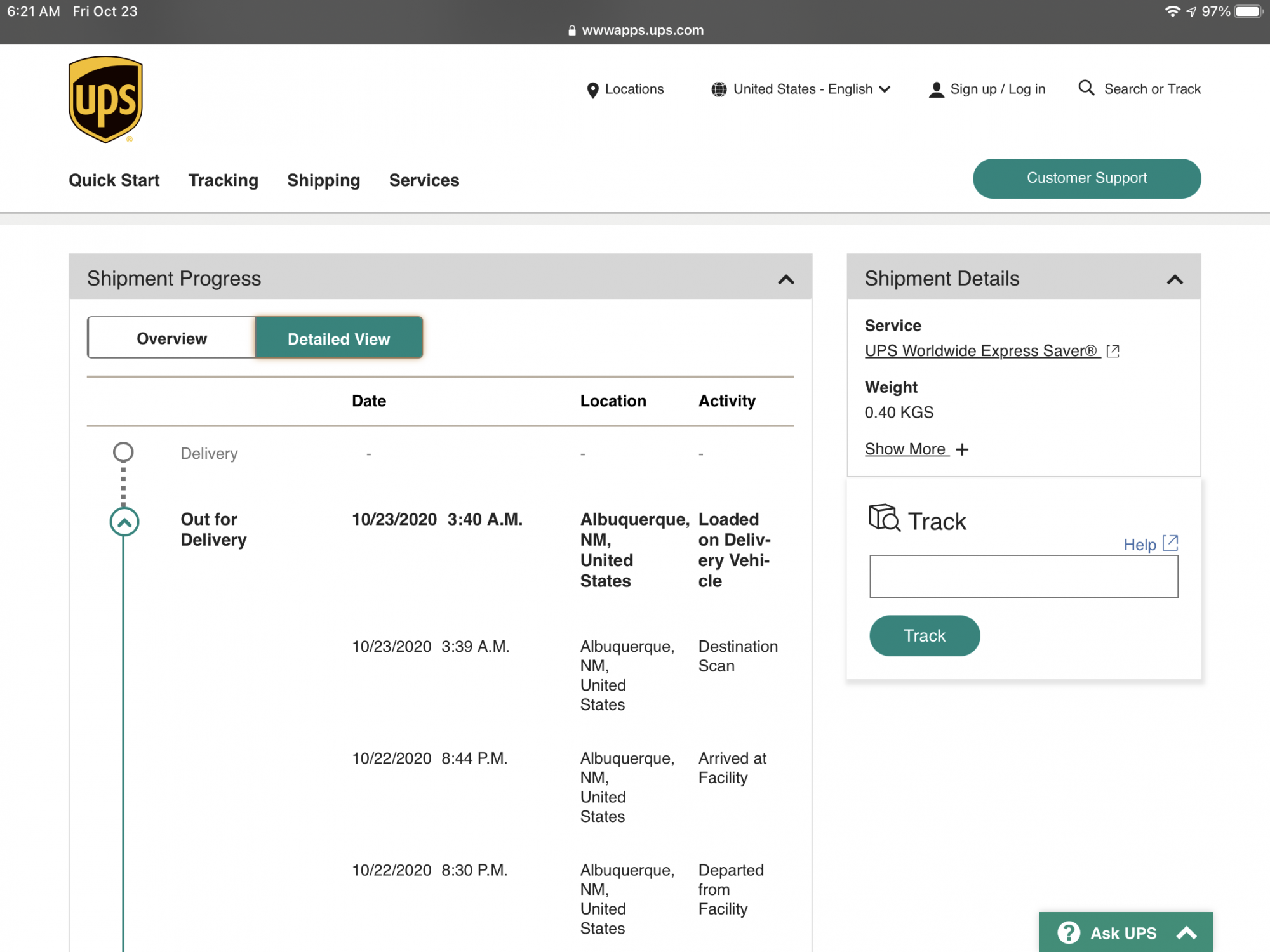Click the Out for Delivery circle marker
The width and height of the screenshot is (1270, 952).
pos(124,522)
